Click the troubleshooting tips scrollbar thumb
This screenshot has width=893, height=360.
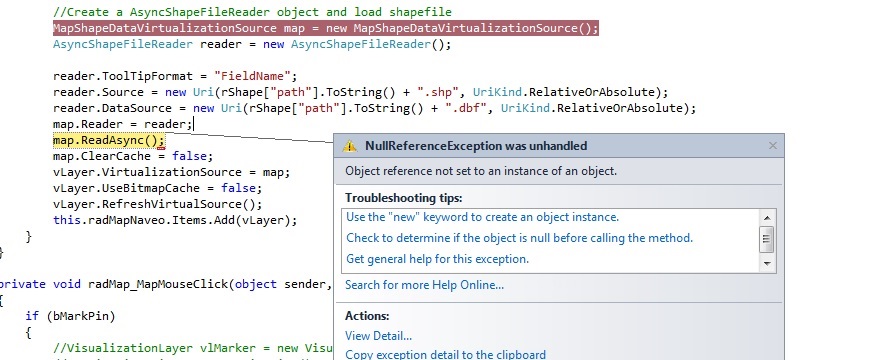[767, 239]
